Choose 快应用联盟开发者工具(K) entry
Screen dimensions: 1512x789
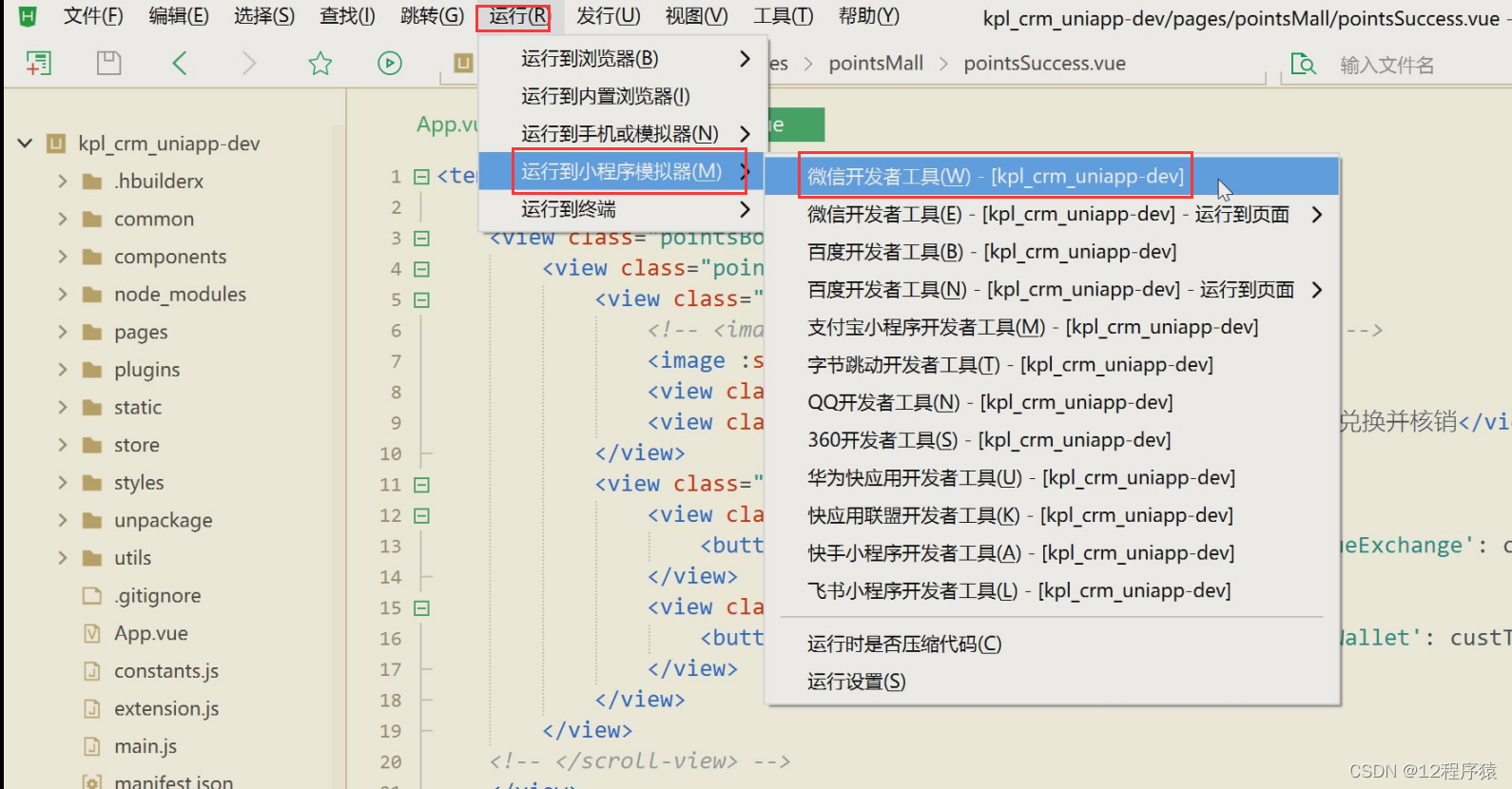pyautogui.click(x=1052, y=515)
